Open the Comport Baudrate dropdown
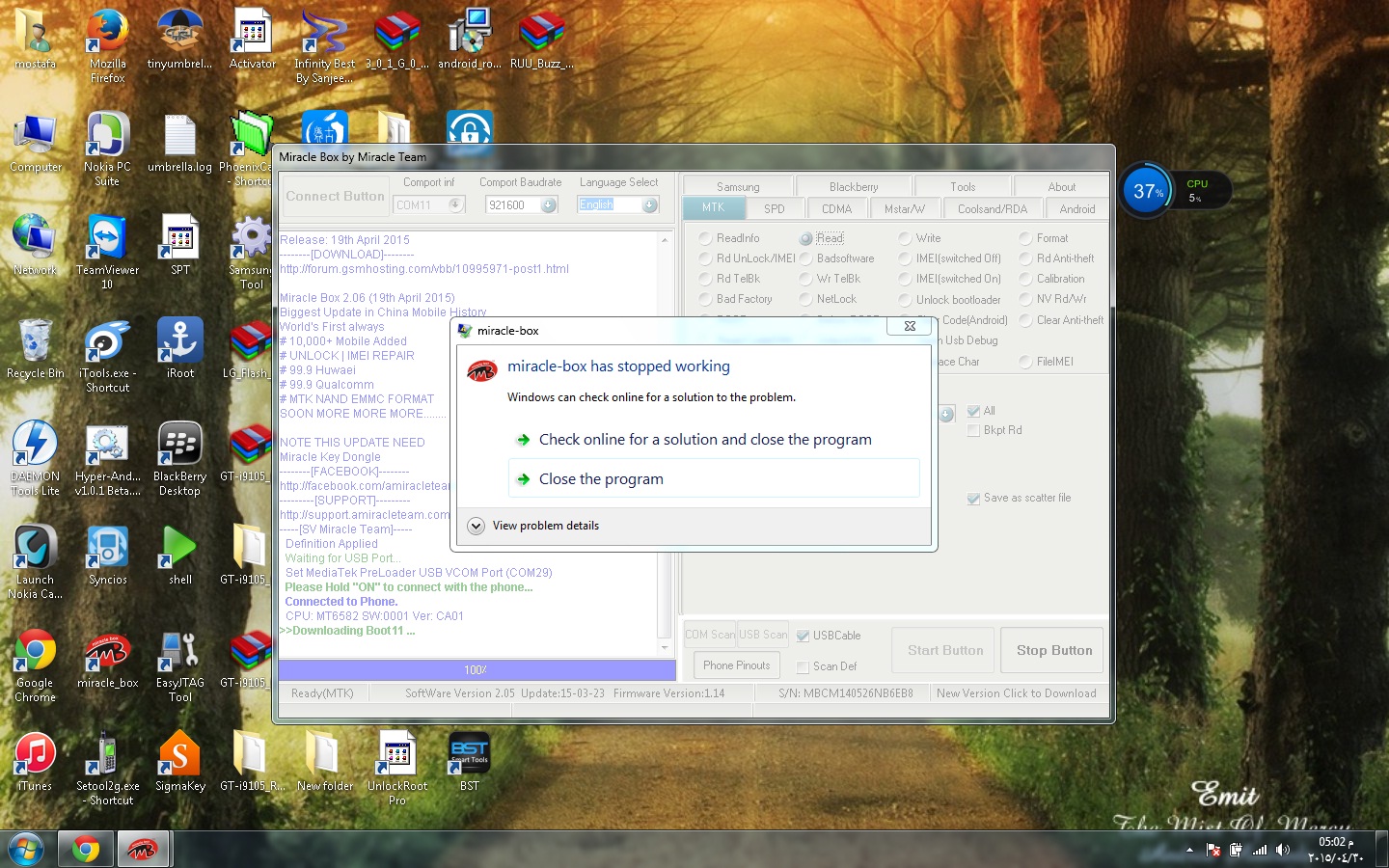This screenshot has height=868, width=1389. click(521, 204)
